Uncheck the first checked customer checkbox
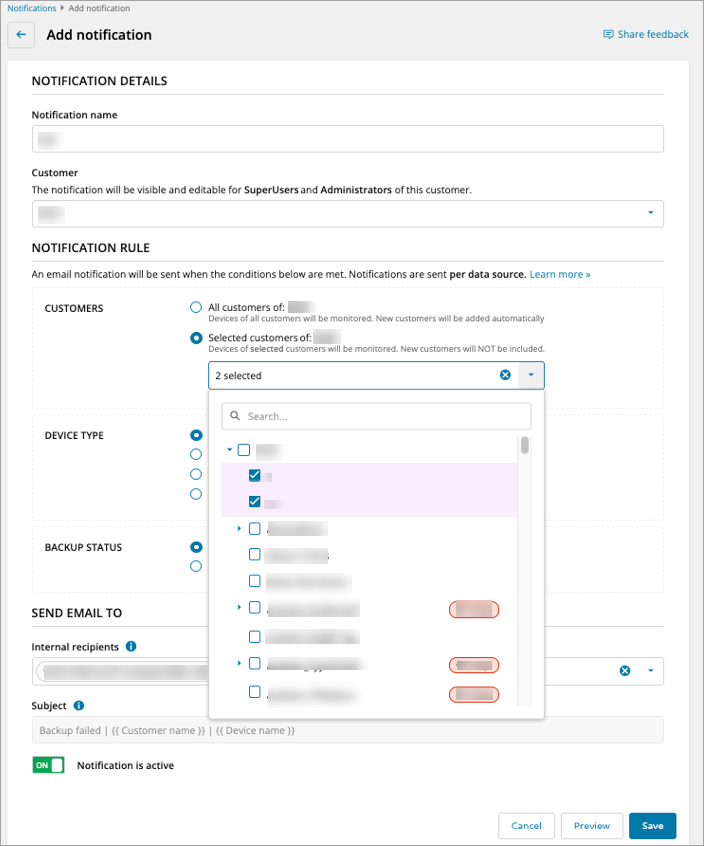Screen dimensions: 704x846 tap(255, 475)
